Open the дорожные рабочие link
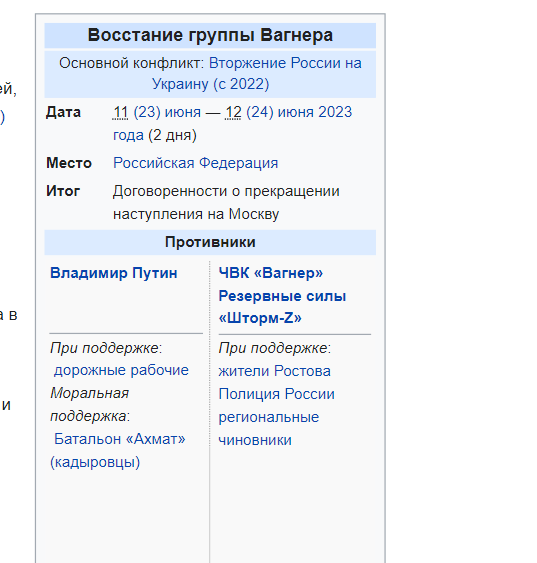The image size is (537, 563). pyautogui.click(x=121, y=370)
